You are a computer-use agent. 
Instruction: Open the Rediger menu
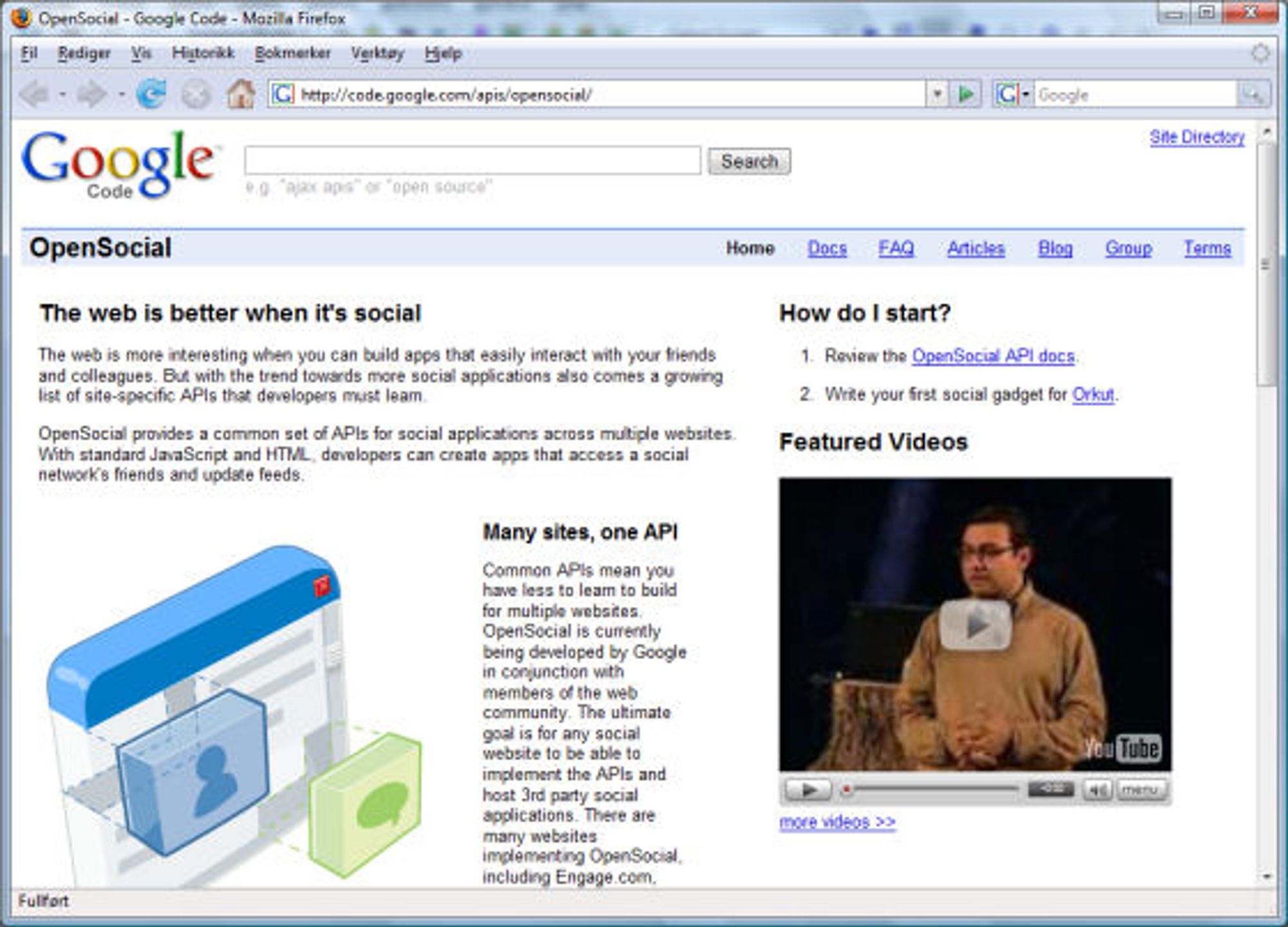coord(84,53)
